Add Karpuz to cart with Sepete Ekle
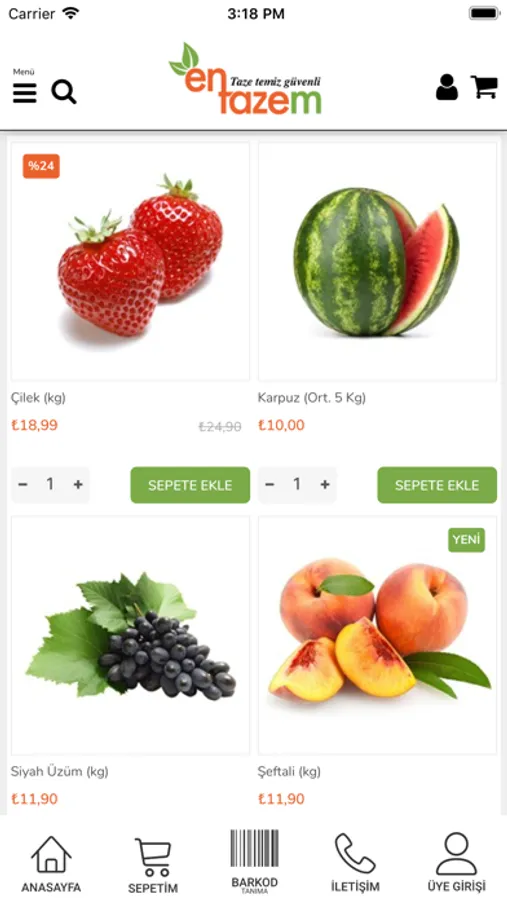The height and width of the screenshot is (900, 507). point(437,485)
